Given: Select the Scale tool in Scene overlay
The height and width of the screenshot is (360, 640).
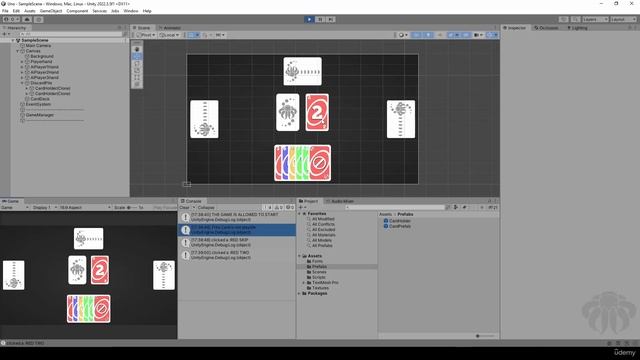Looking at the screenshot, I should [137, 70].
